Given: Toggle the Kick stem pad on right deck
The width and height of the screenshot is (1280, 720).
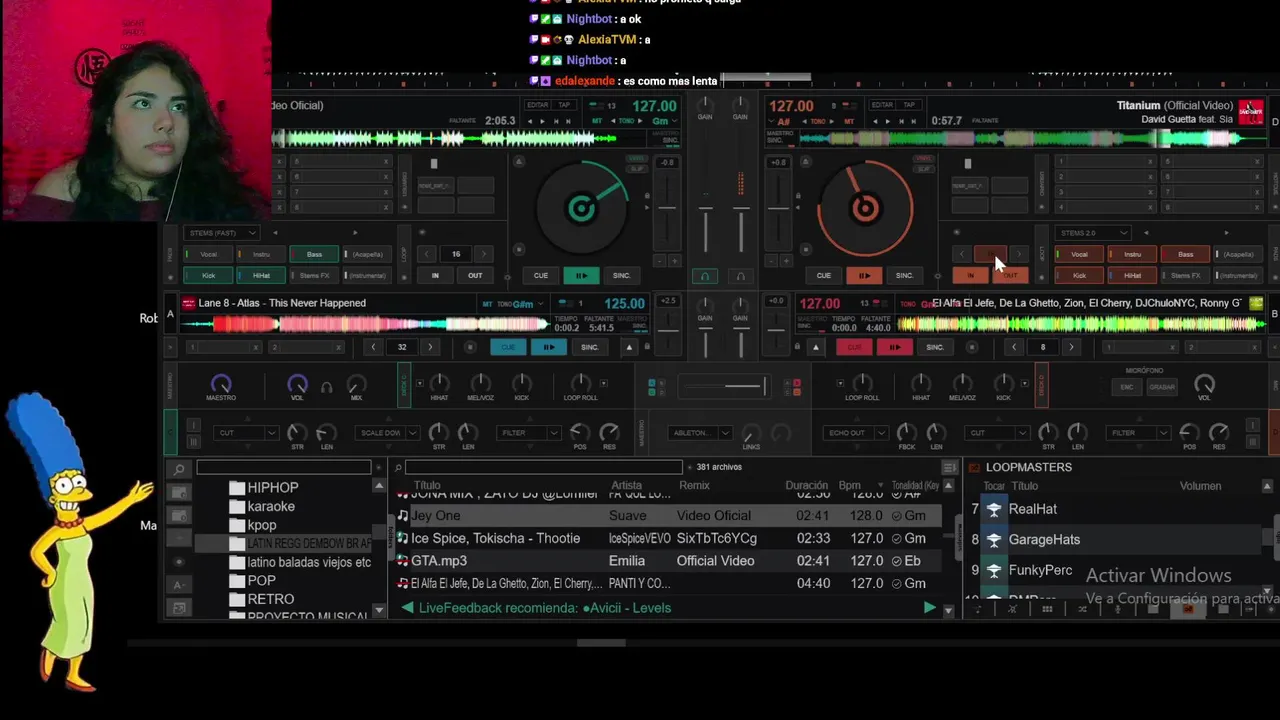Looking at the screenshot, I should [x=1079, y=275].
